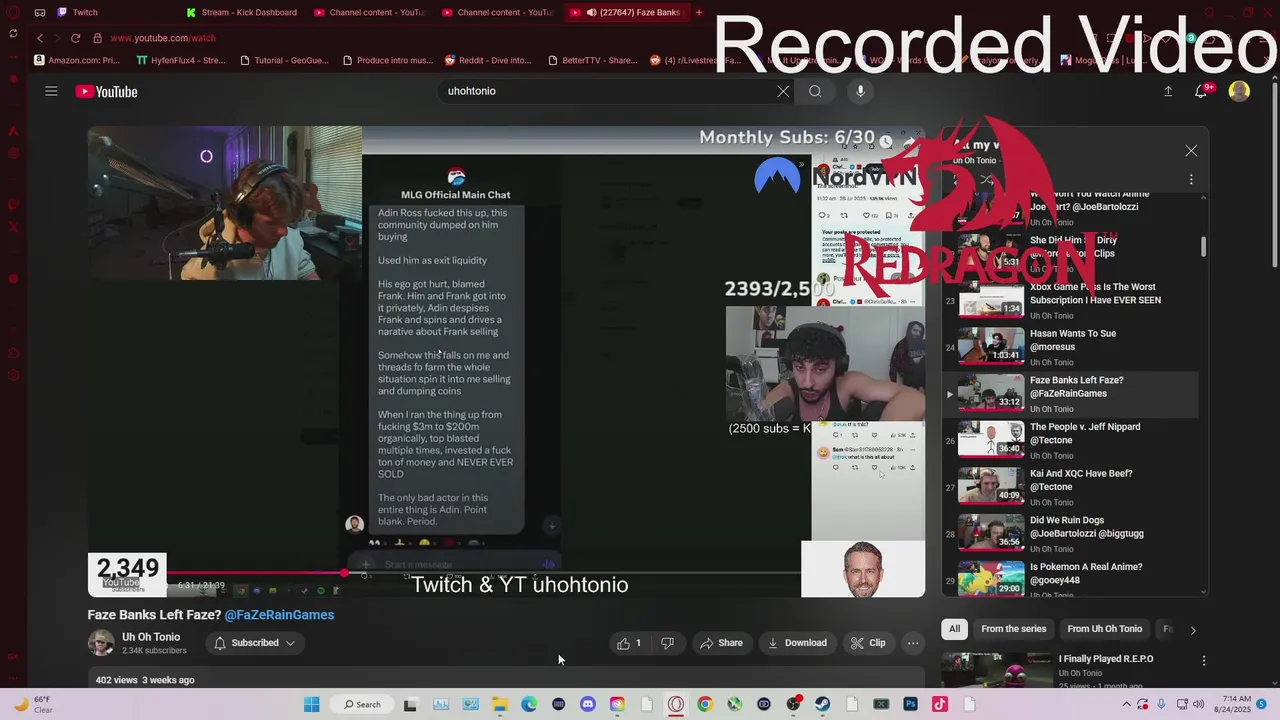
Task: Go back with browser back arrow
Action: point(40,38)
